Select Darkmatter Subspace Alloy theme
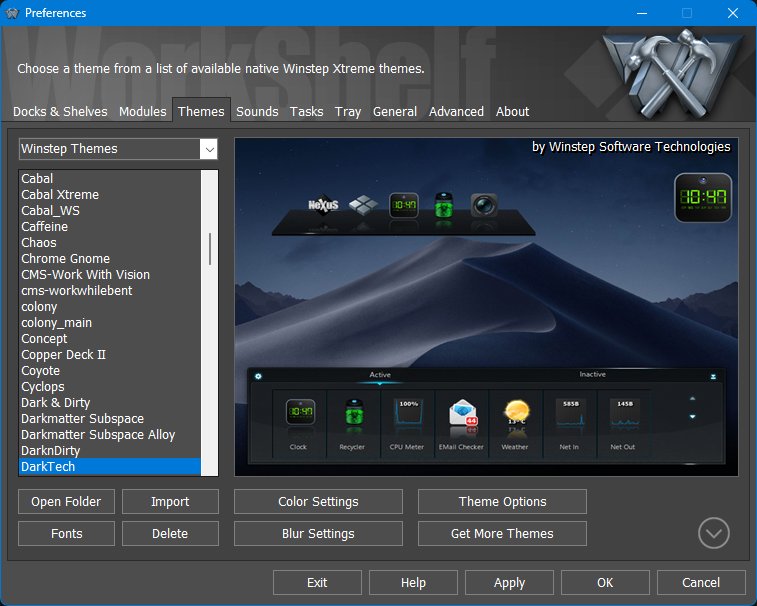The width and height of the screenshot is (757, 606). [x=110, y=435]
